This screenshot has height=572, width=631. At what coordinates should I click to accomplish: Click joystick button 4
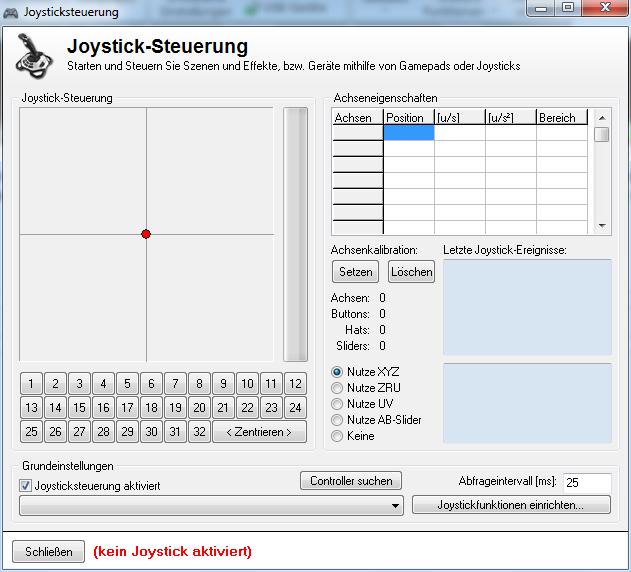[103, 384]
